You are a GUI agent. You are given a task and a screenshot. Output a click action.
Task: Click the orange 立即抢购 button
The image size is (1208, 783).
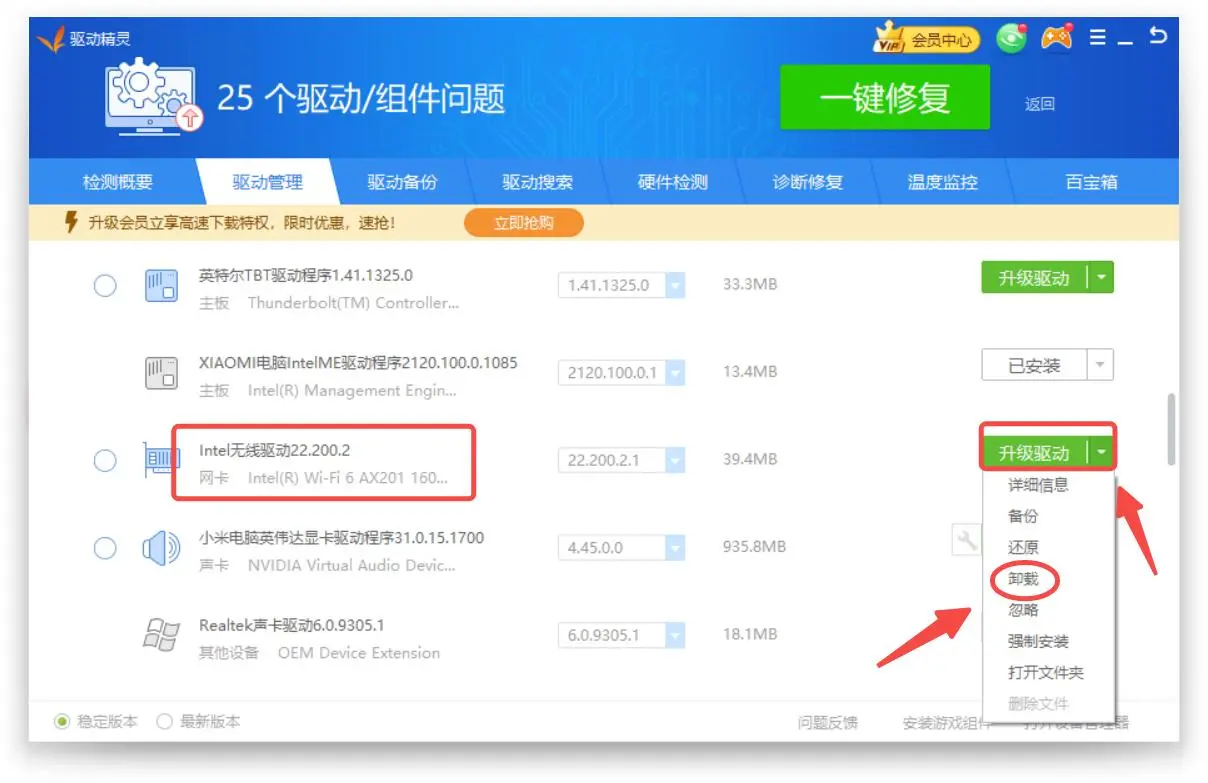click(x=523, y=223)
